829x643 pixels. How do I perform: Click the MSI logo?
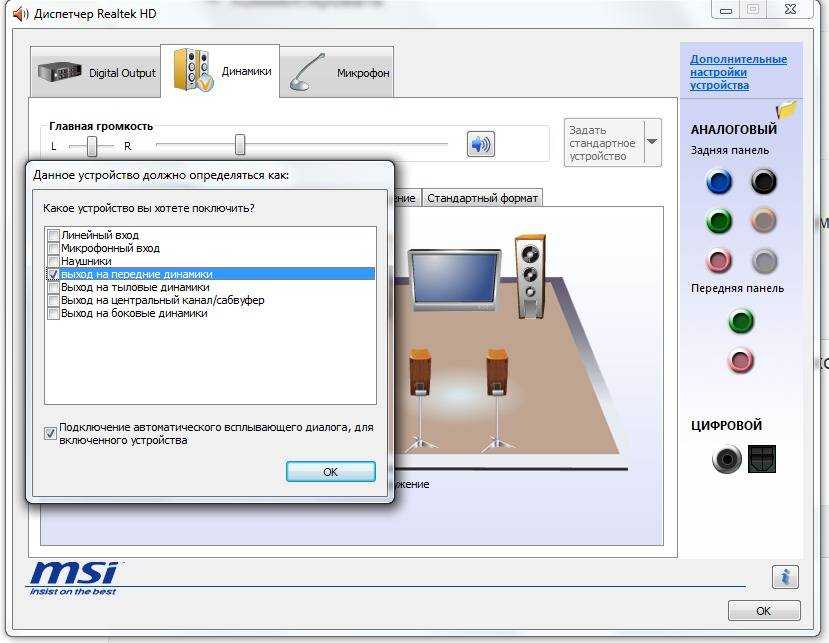click(x=74, y=578)
